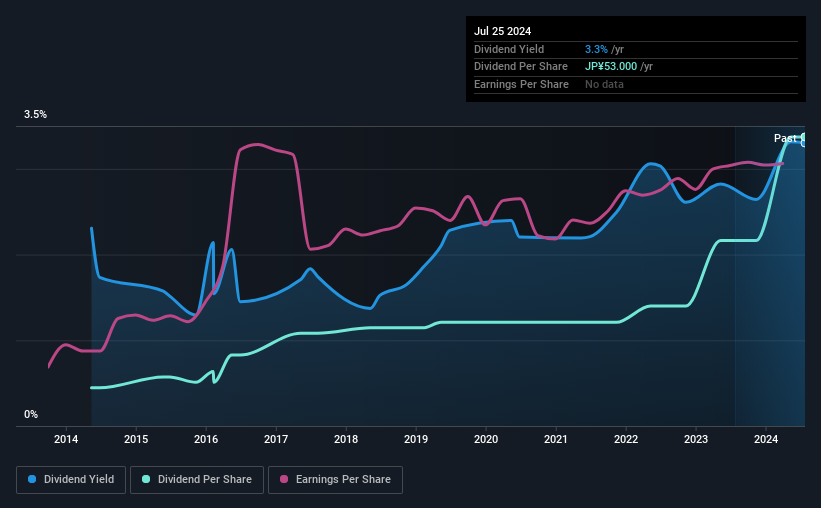Click the 2015 x-axis label
821x508 pixels.
[136, 439]
